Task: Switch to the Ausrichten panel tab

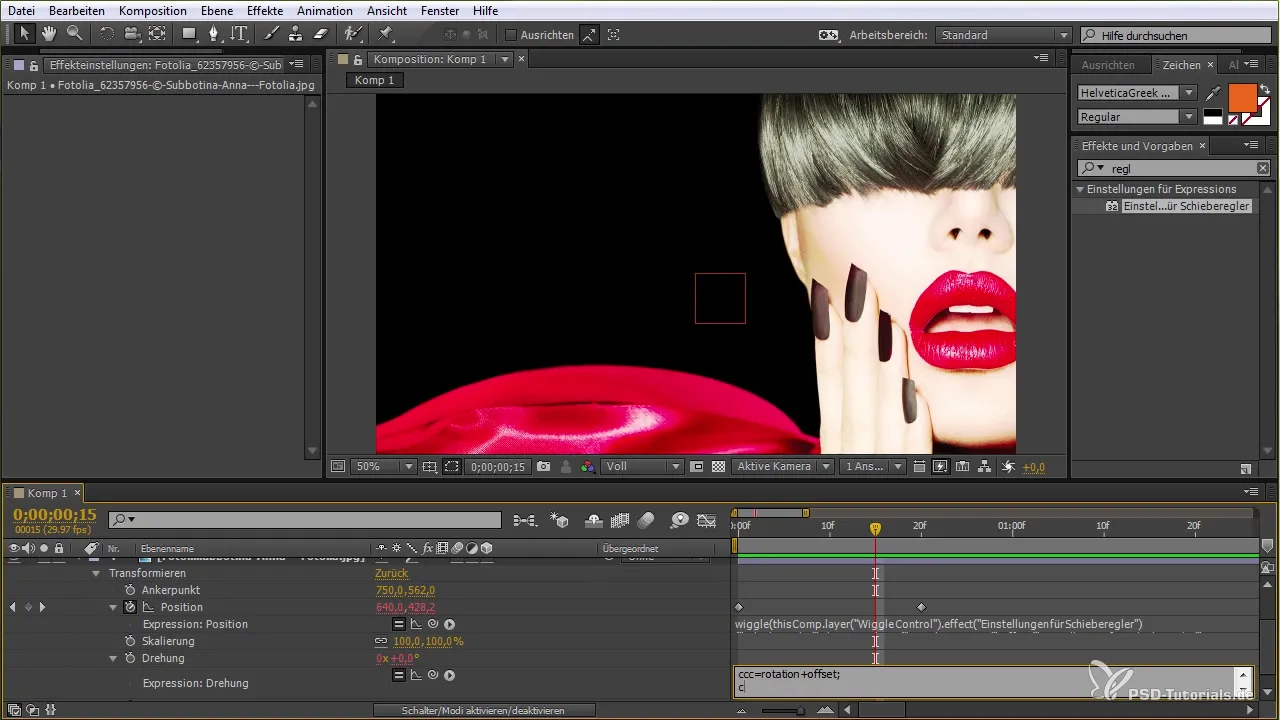Action: tap(1108, 65)
